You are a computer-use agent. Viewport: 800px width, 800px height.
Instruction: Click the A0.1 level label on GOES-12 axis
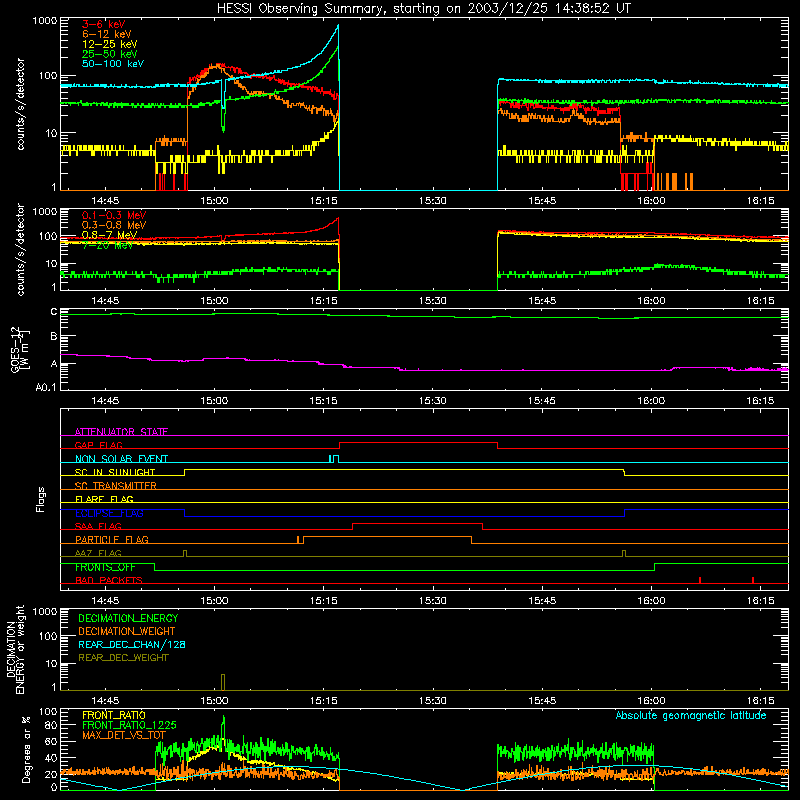click(x=46, y=387)
